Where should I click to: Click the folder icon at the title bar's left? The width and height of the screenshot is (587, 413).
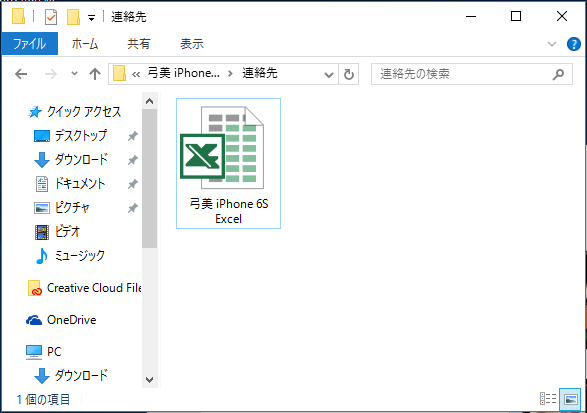coord(18,17)
